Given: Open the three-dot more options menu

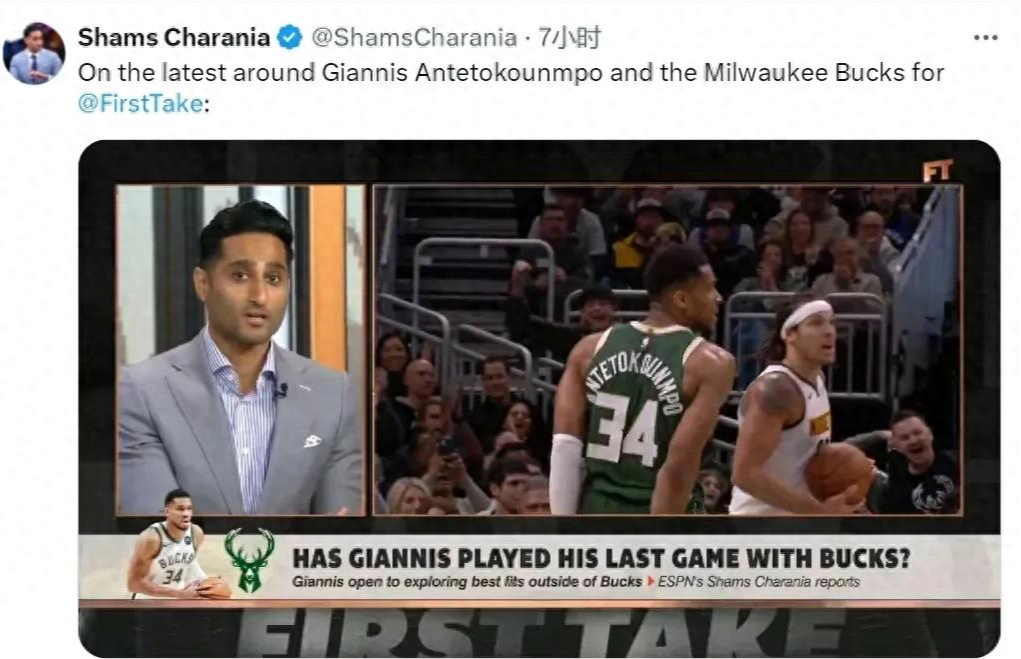Looking at the screenshot, I should click(x=985, y=38).
